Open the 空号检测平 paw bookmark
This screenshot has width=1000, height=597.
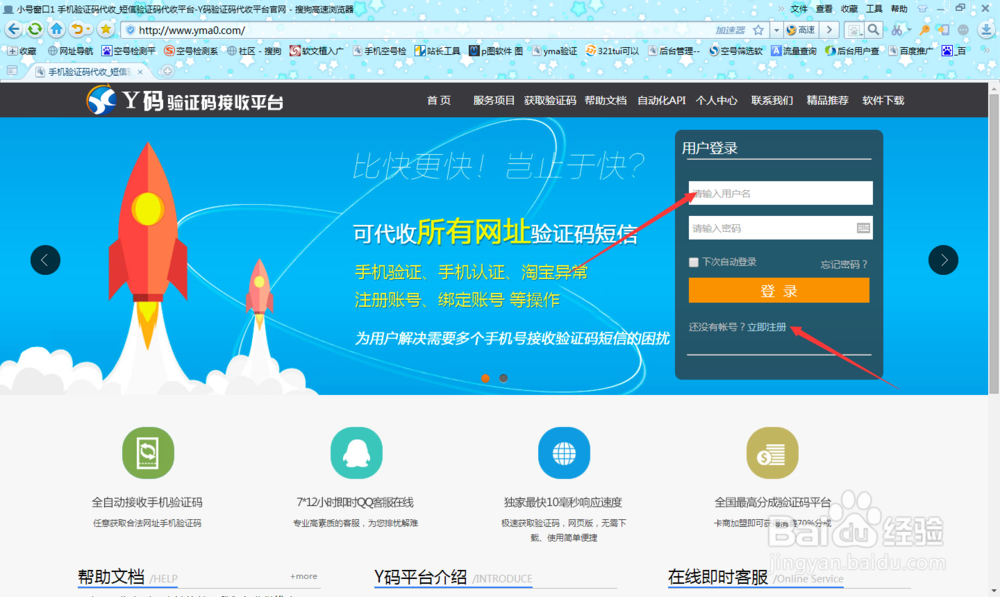129,51
